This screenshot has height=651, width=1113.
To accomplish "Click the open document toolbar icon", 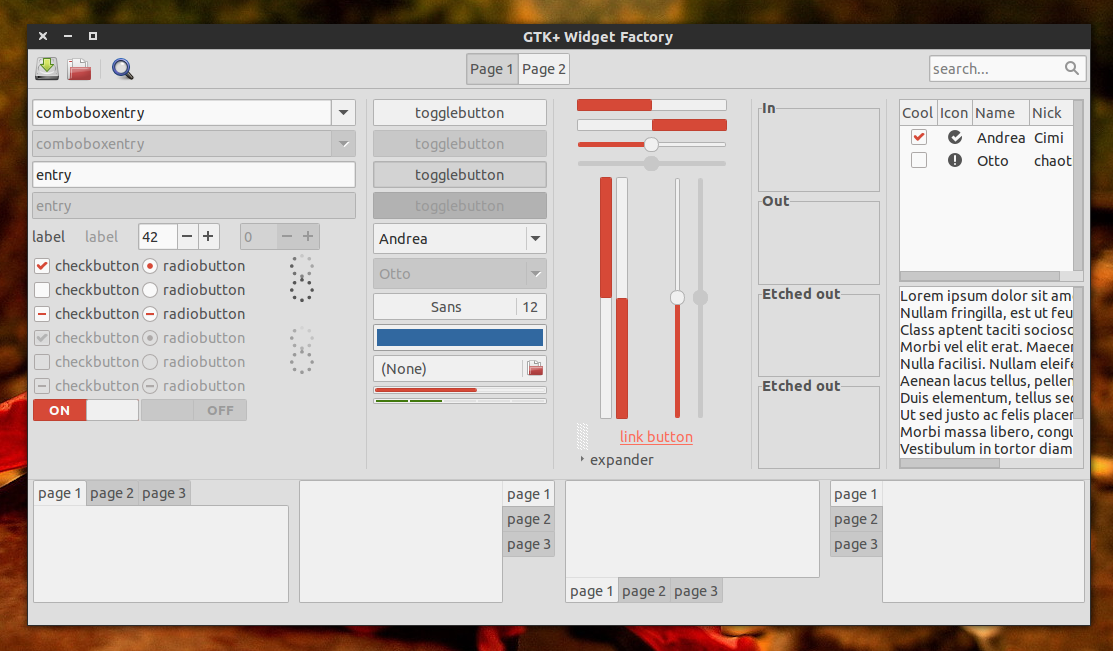I will click(79, 68).
